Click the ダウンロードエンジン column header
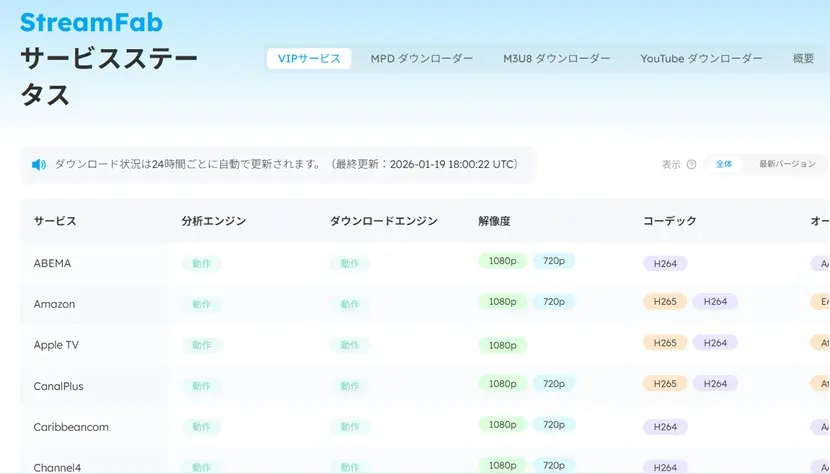 (384, 221)
